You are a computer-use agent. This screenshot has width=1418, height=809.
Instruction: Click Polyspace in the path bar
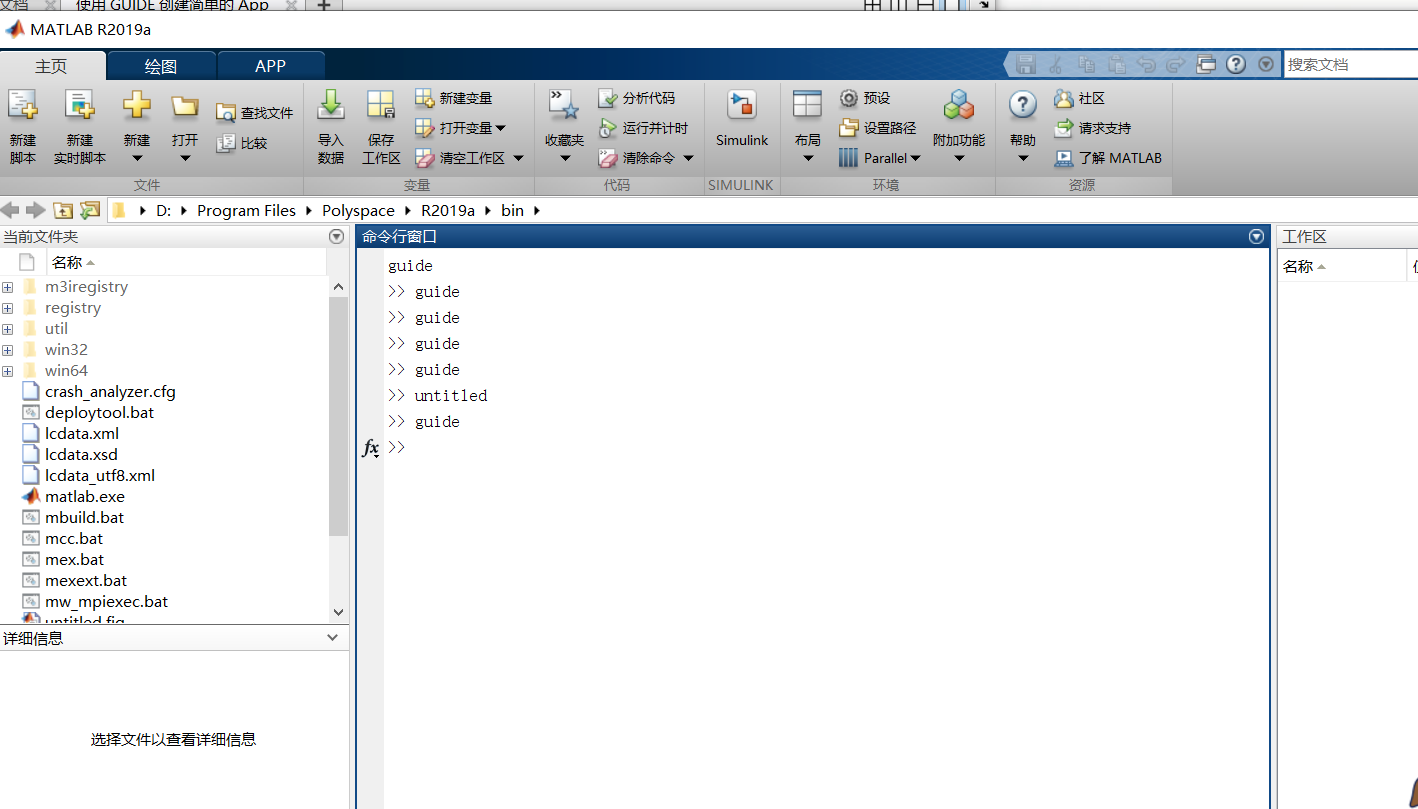pyautogui.click(x=358, y=210)
